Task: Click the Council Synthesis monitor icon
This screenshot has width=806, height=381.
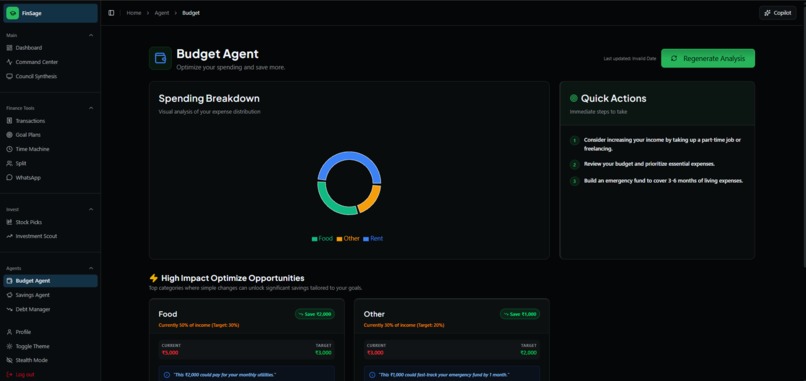Action: coord(9,77)
